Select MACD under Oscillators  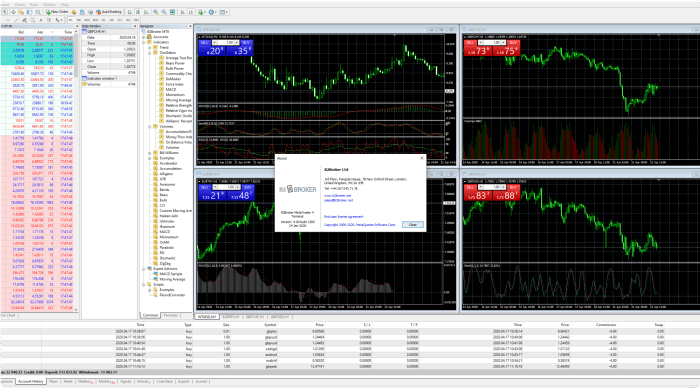tap(171, 90)
